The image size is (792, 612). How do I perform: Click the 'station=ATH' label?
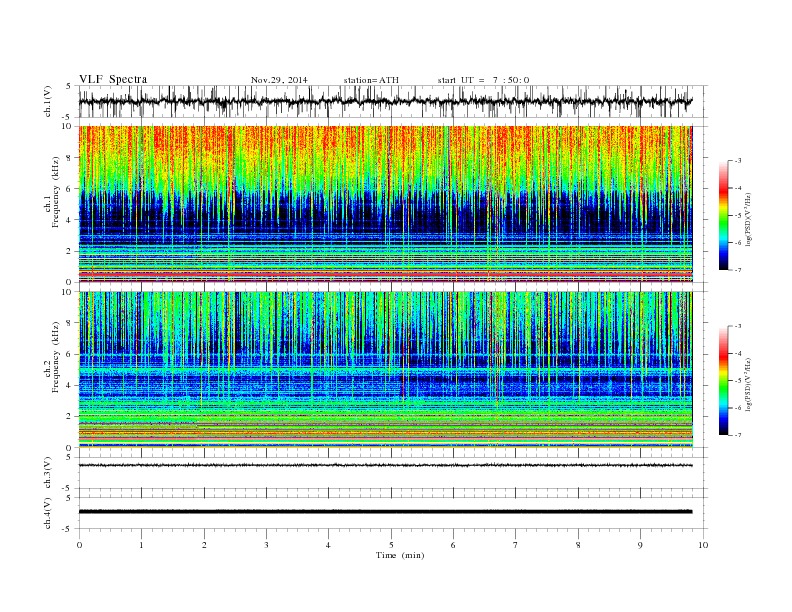tap(371, 80)
